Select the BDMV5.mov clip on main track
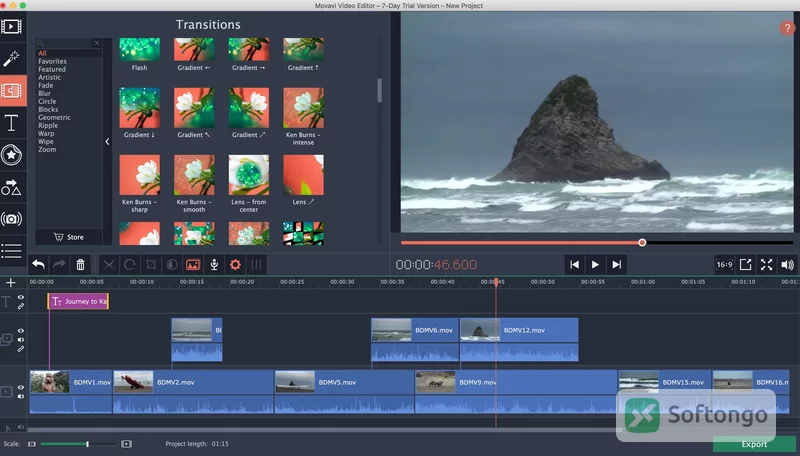Viewport: 800px width, 456px height. (344, 392)
